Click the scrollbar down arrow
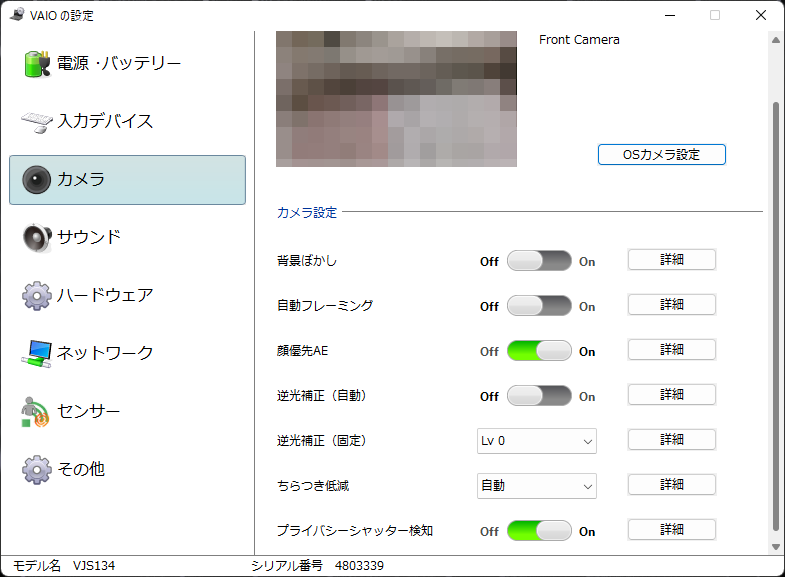The image size is (785, 577). 775,547
